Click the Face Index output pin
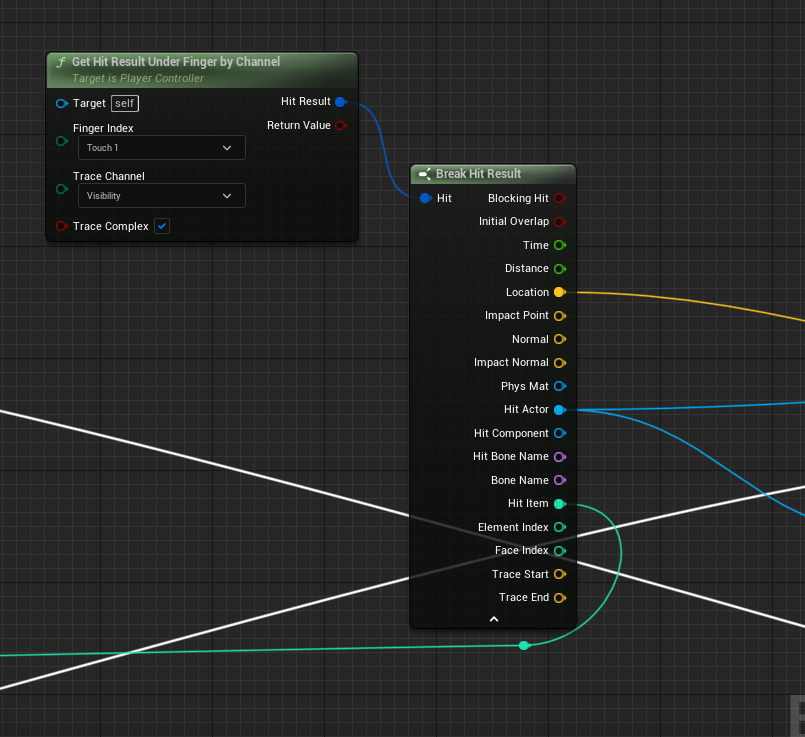This screenshot has height=737, width=805. 559,551
